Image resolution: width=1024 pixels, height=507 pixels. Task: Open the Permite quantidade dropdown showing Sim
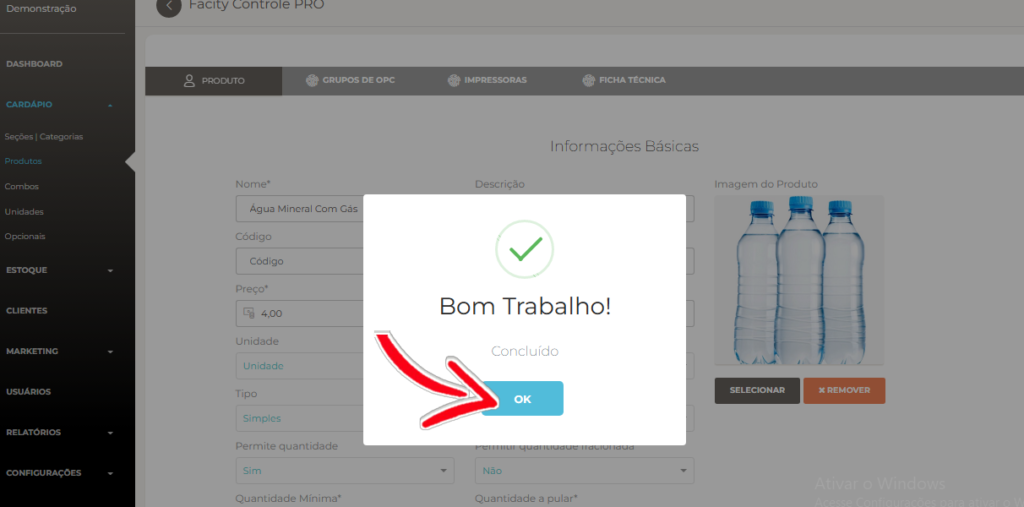345,470
